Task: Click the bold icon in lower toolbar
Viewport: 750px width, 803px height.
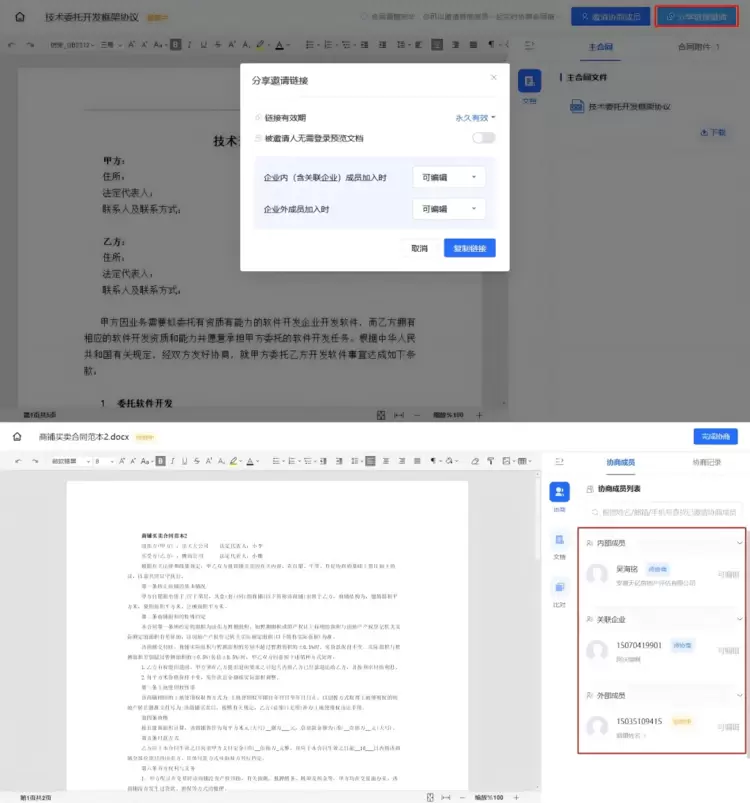Action: pyautogui.click(x=160, y=461)
